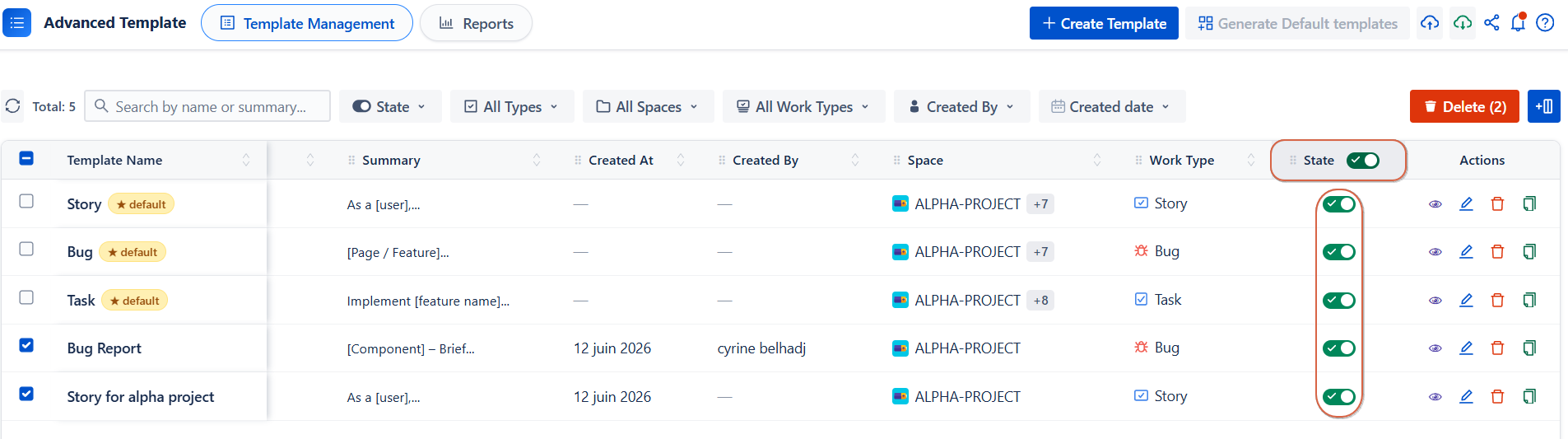Check the Task row checkbox
The width and height of the screenshot is (1568, 439).
[x=26, y=297]
